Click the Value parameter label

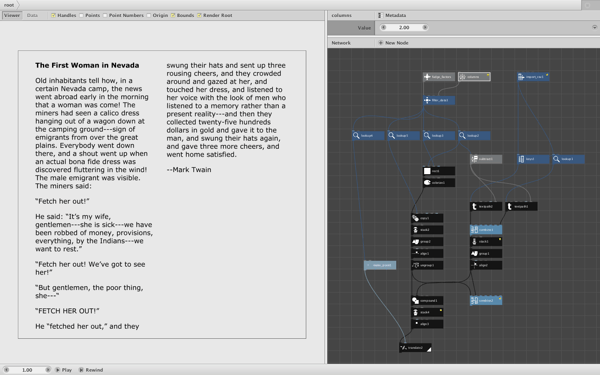coord(364,28)
